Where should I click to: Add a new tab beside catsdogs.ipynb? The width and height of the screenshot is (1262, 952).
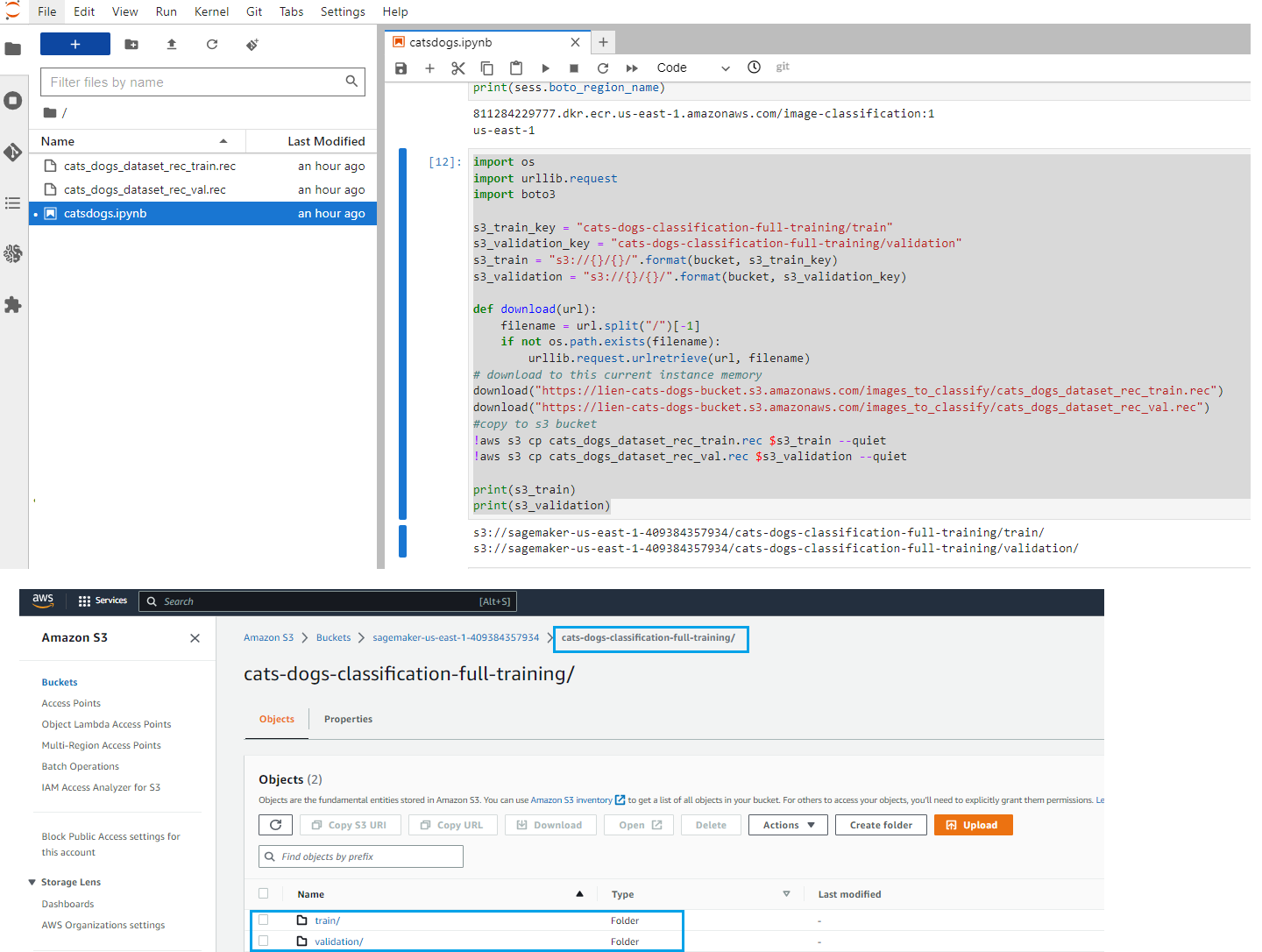pos(603,42)
